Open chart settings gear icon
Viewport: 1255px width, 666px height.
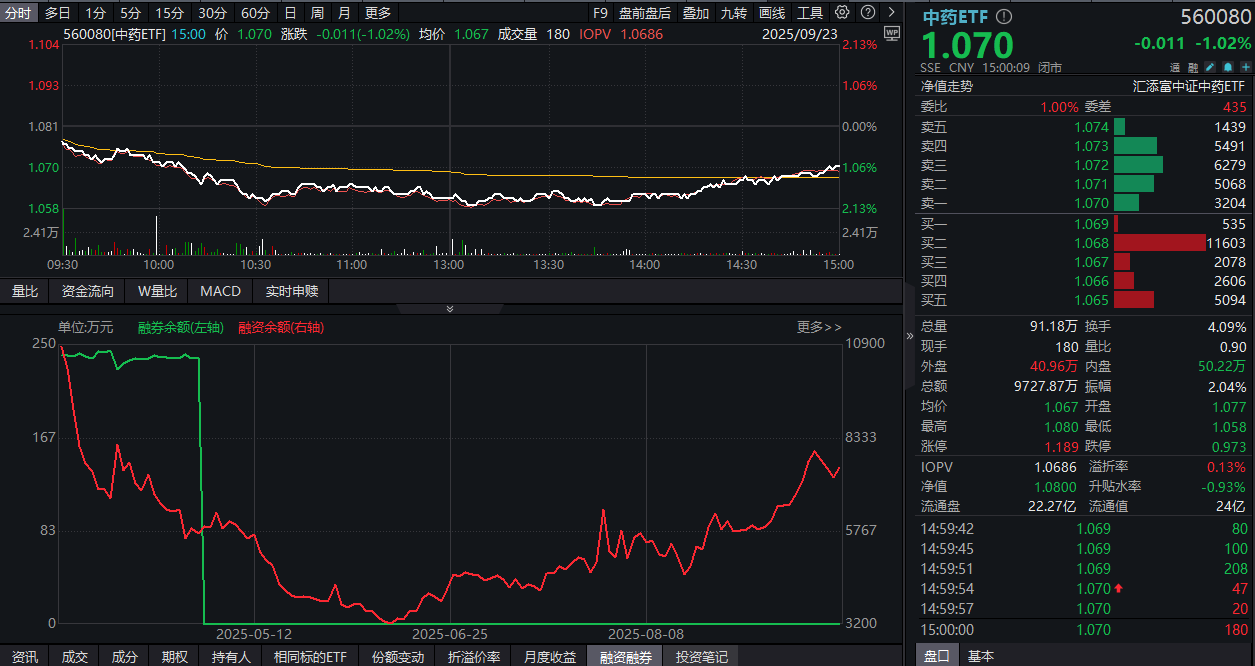(x=842, y=13)
